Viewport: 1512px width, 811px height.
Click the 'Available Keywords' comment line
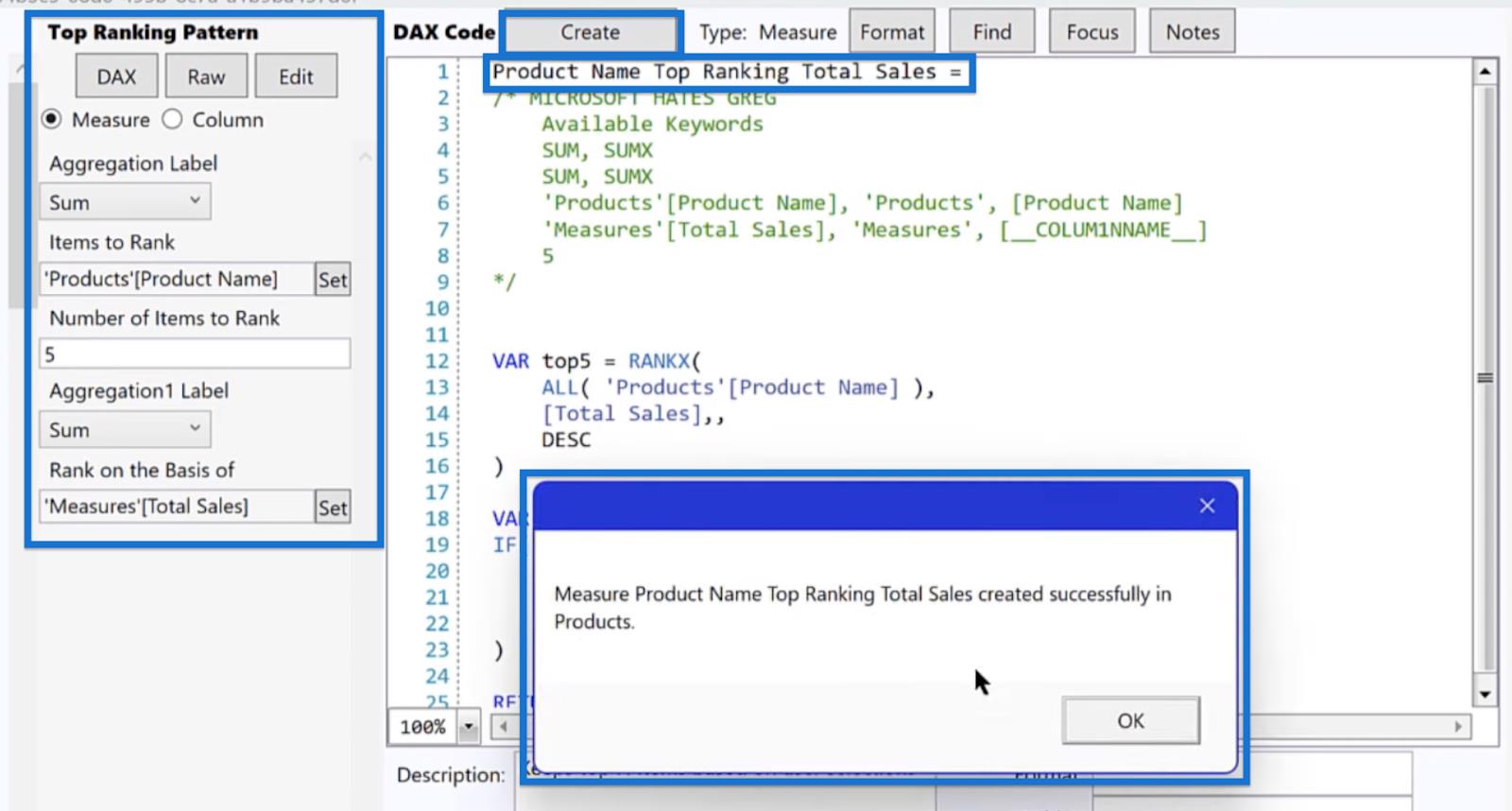click(652, 124)
